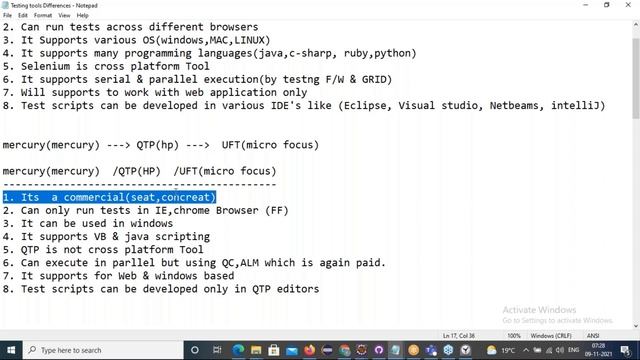
Task: Launch Google Chrome from taskbar
Action: [344, 350]
